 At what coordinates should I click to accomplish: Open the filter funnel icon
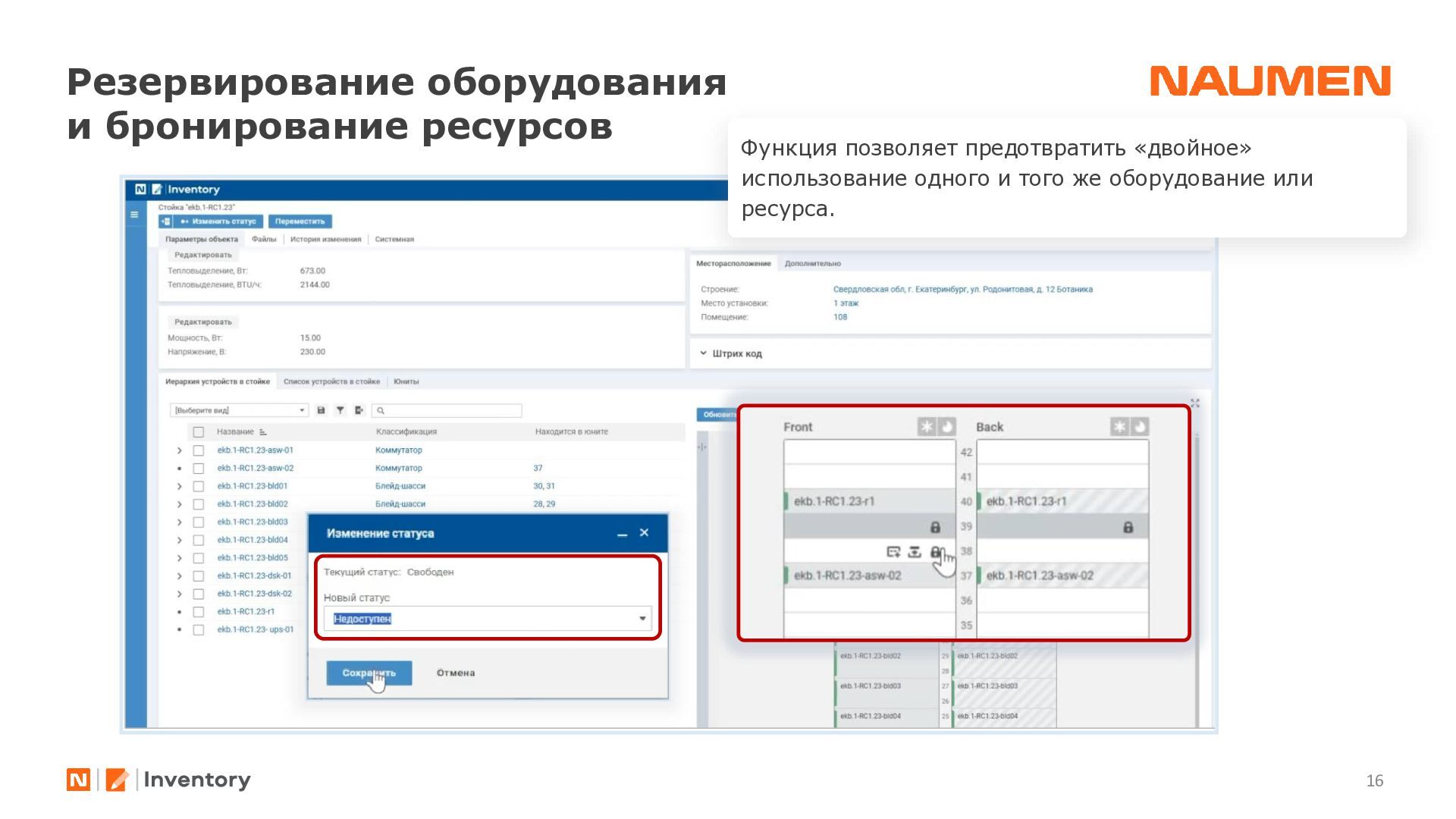tap(340, 410)
